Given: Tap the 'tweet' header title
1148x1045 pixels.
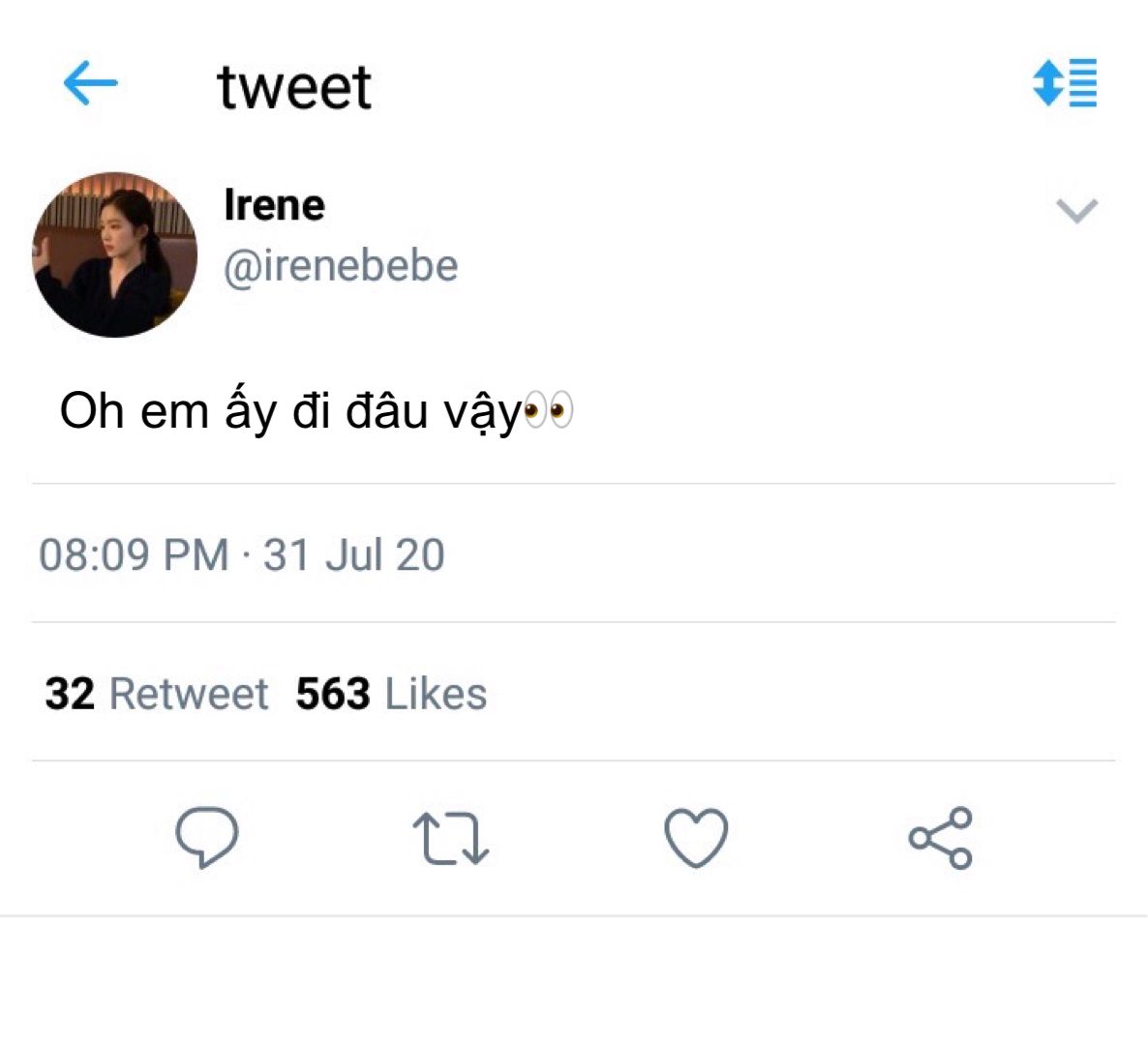Looking at the screenshot, I should click(x=294, y=87).
